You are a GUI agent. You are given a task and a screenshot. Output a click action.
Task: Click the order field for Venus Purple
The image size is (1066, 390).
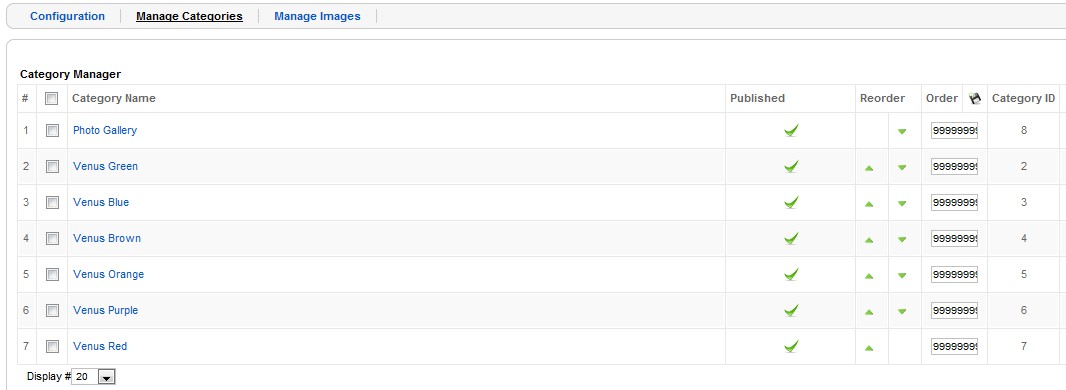tap(954, 311)
